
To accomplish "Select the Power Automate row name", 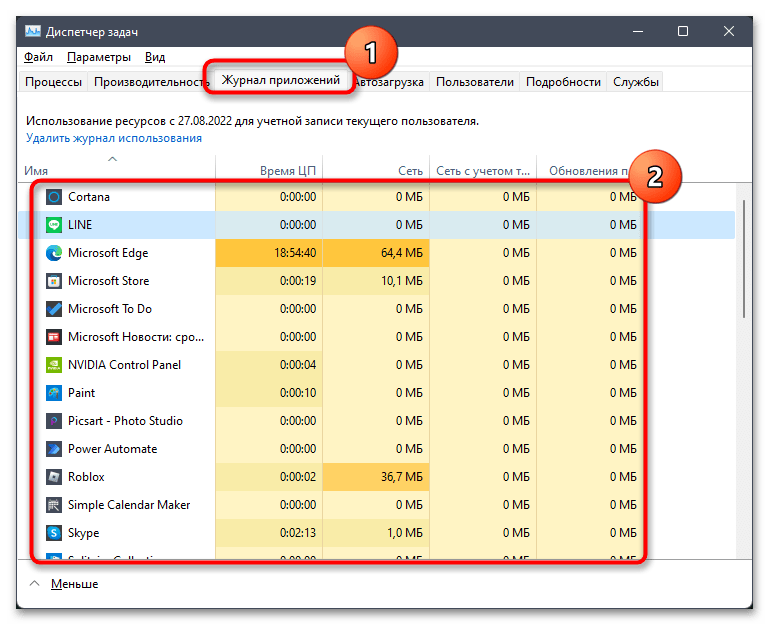I will pos(112,449).
